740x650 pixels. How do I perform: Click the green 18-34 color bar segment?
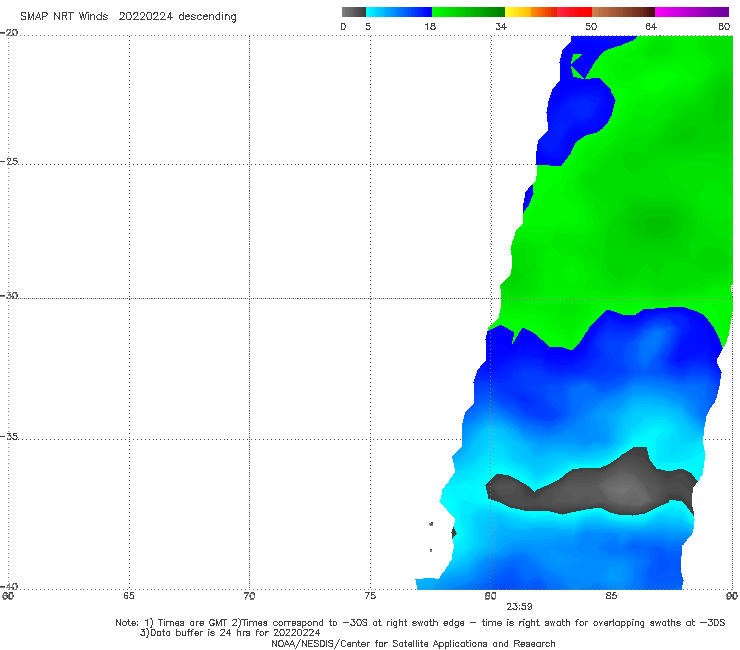pyautogui.click(x=468, y=12)
